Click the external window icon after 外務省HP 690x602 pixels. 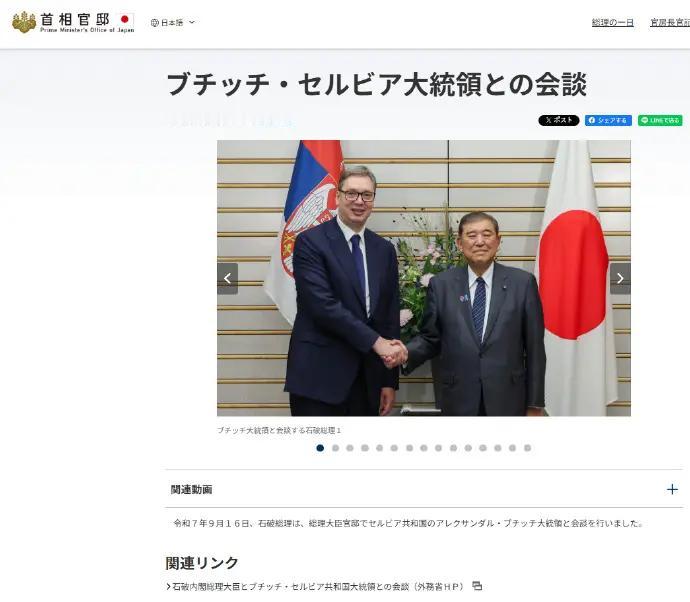click(477, 586)
